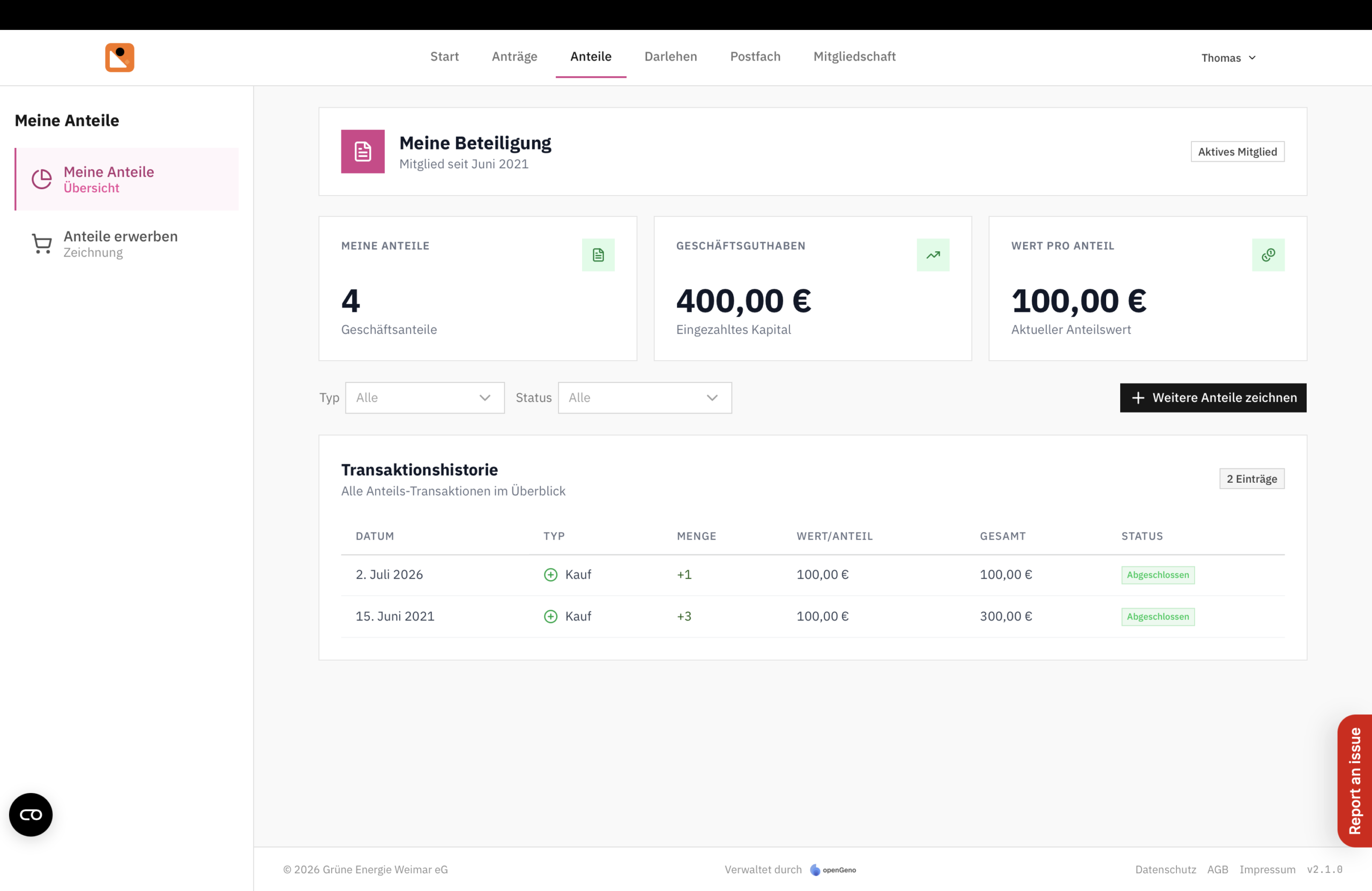Click the date 2. Juli 2026
1372x891 pixels.
389,574
